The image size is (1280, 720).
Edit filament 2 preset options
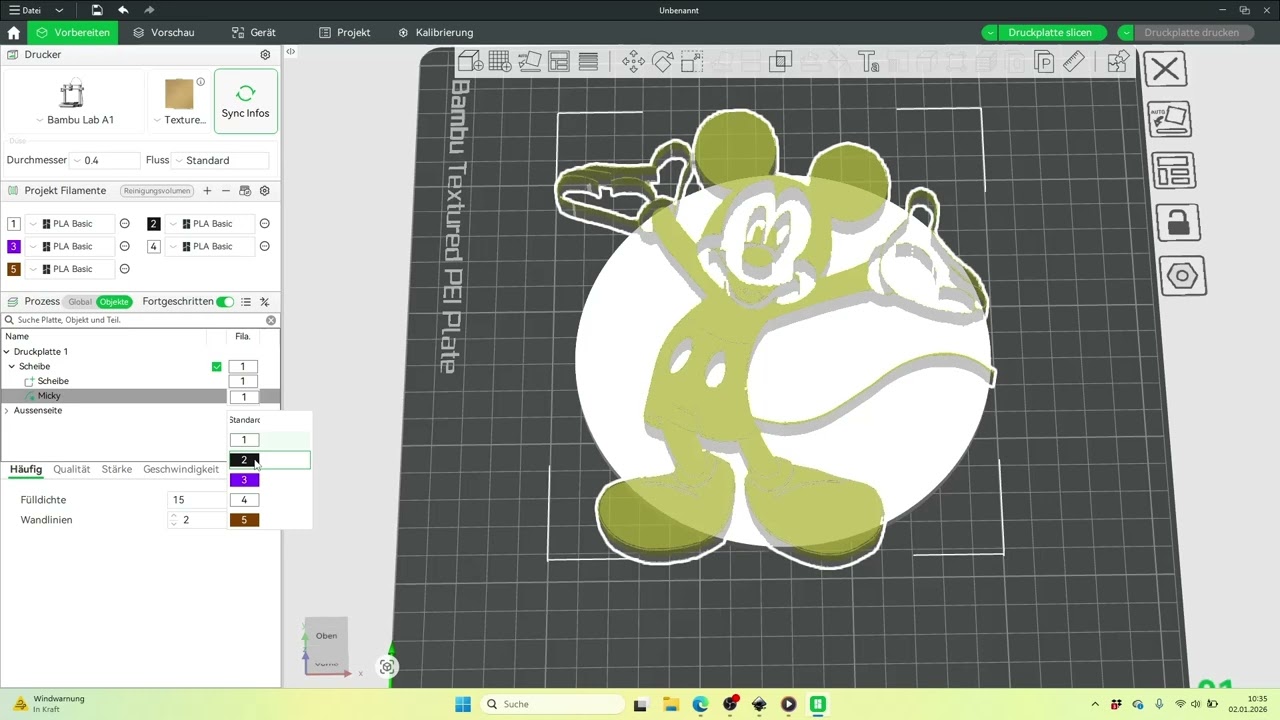point(265,224)
